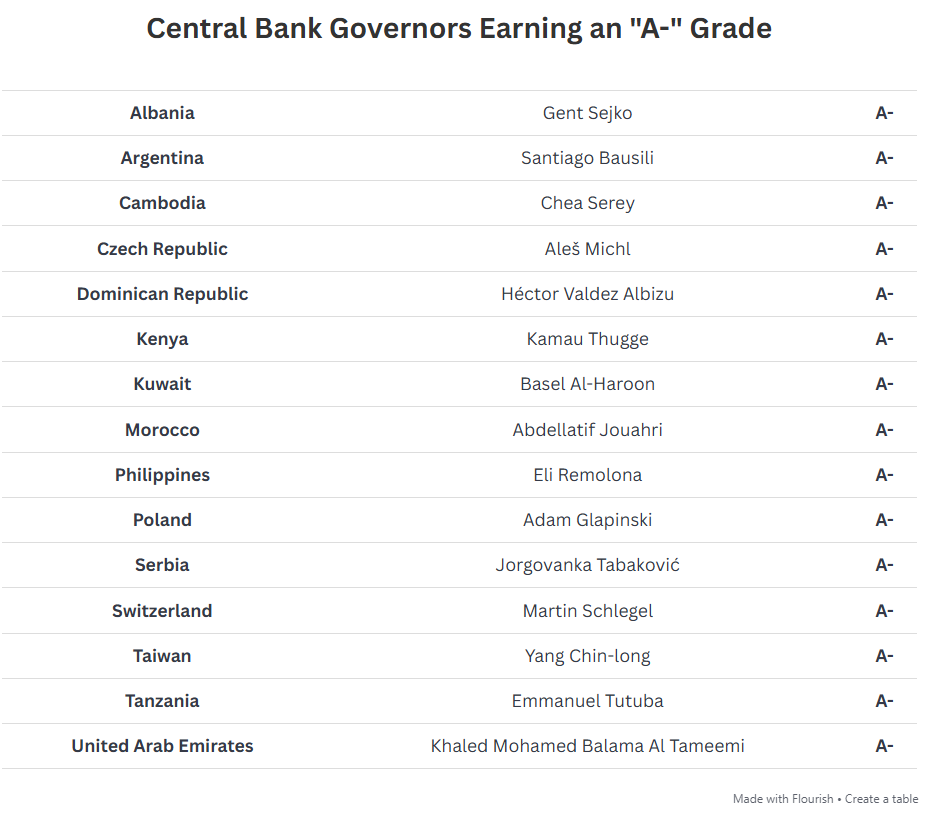944x815 pixels.
Task: Click governor name Aleš Michl
Action: [588, 249]
